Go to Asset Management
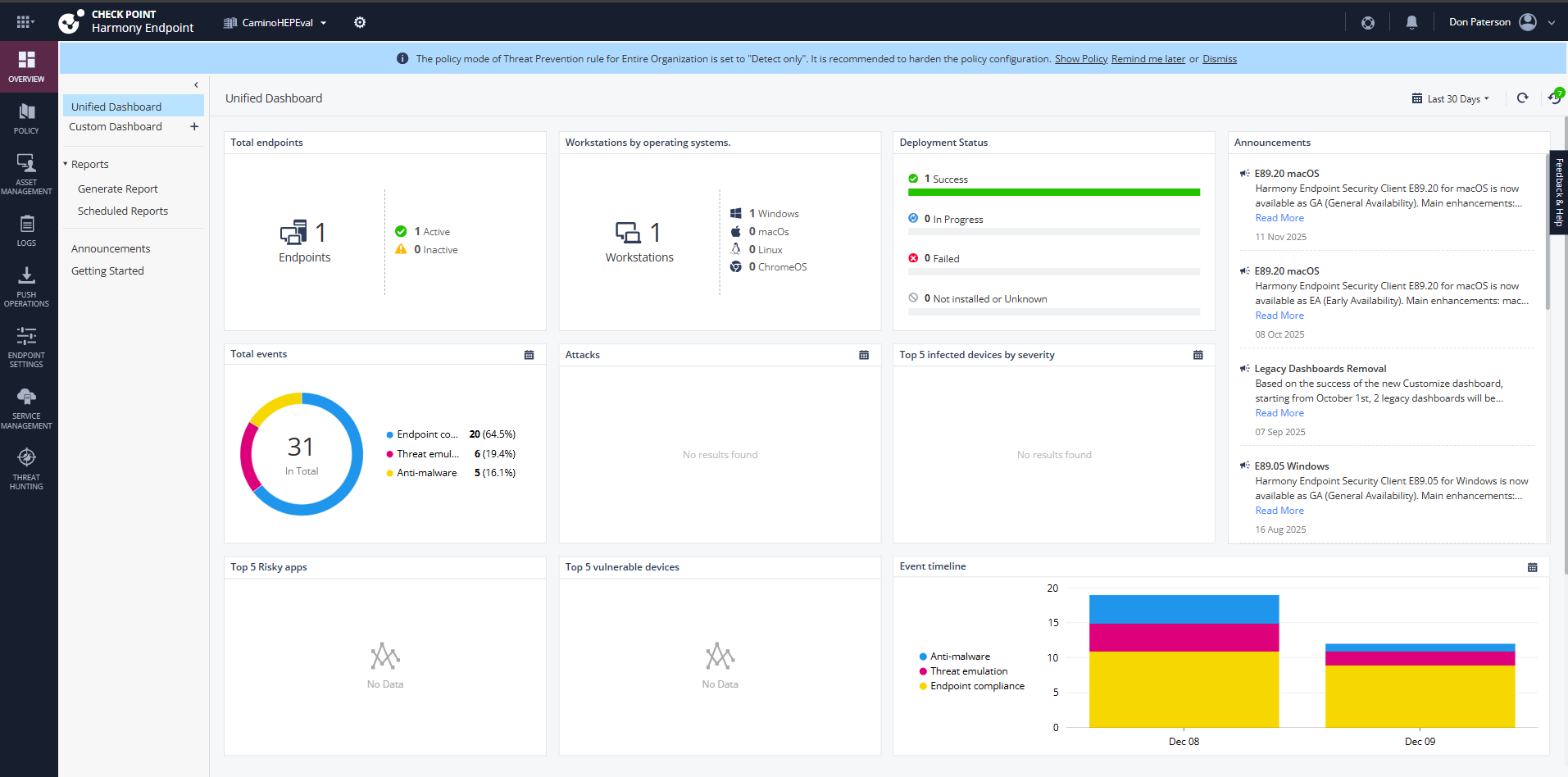 (26, 174)
